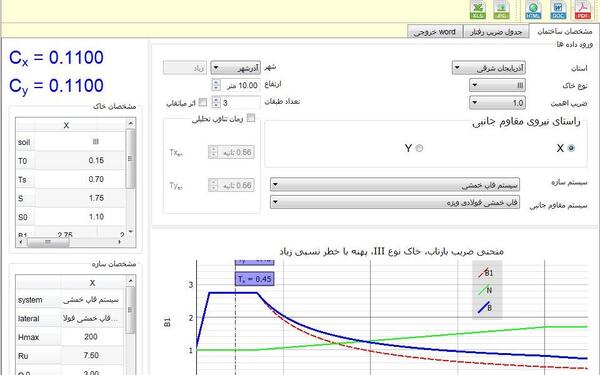The height and width of the screenshot is (375, 600).
Task: Click soil table horizontal scrollbar thumb
Action: click(x=48, y=242)
